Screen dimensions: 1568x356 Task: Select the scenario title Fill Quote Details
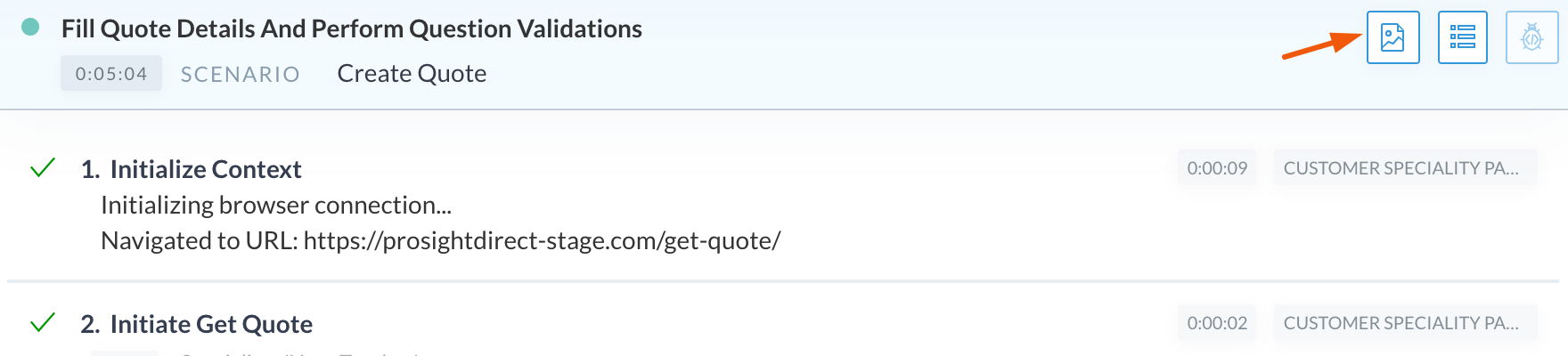coord(352,28)
